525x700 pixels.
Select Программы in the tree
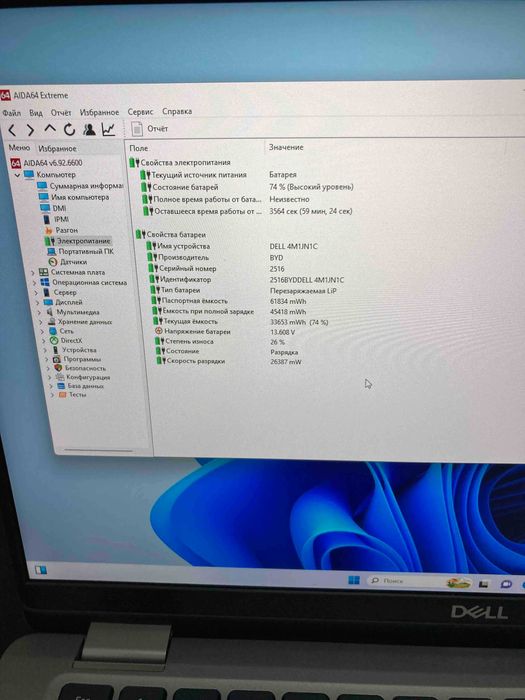(76, 359)
